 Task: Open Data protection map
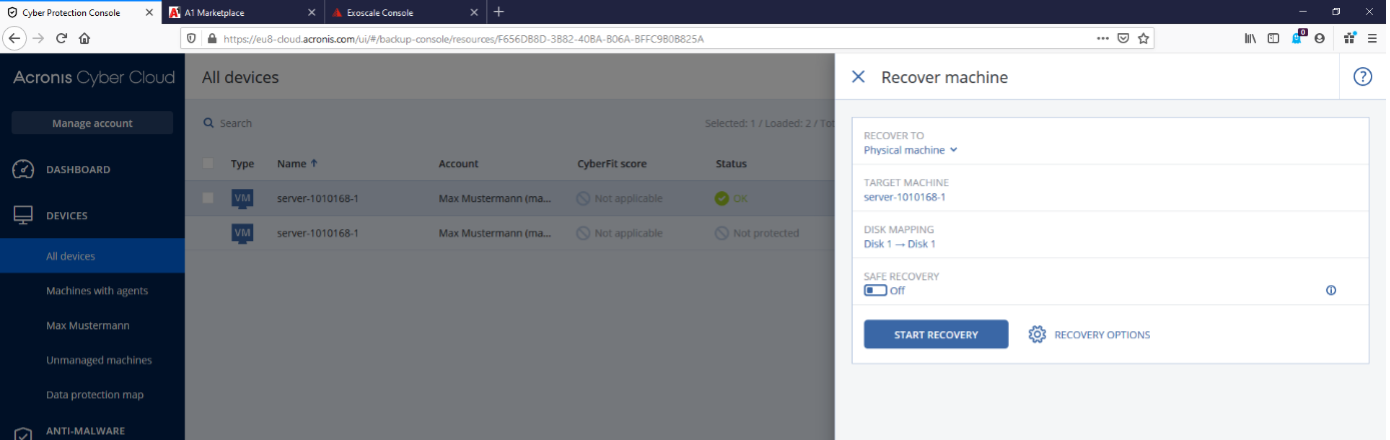pyautogui.click(x=95, y=394)
